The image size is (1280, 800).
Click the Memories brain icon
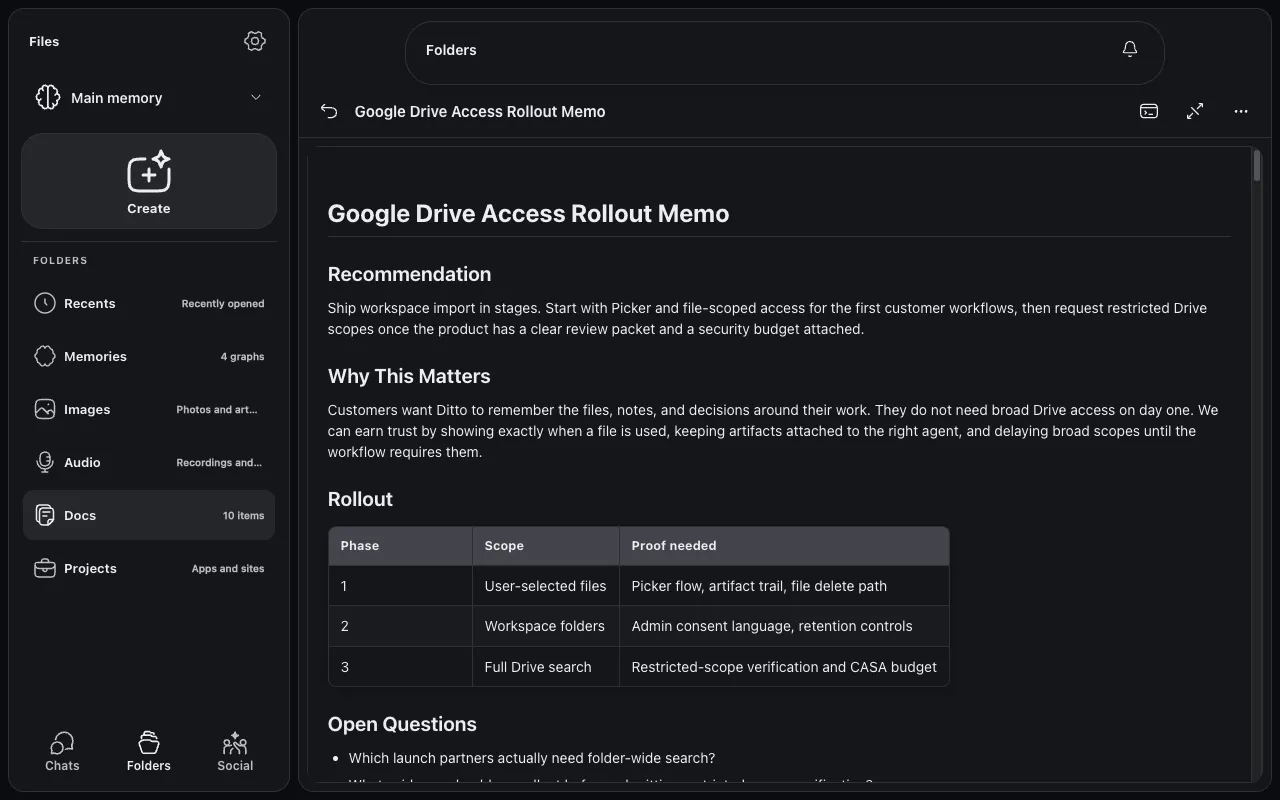pos(45,356)
